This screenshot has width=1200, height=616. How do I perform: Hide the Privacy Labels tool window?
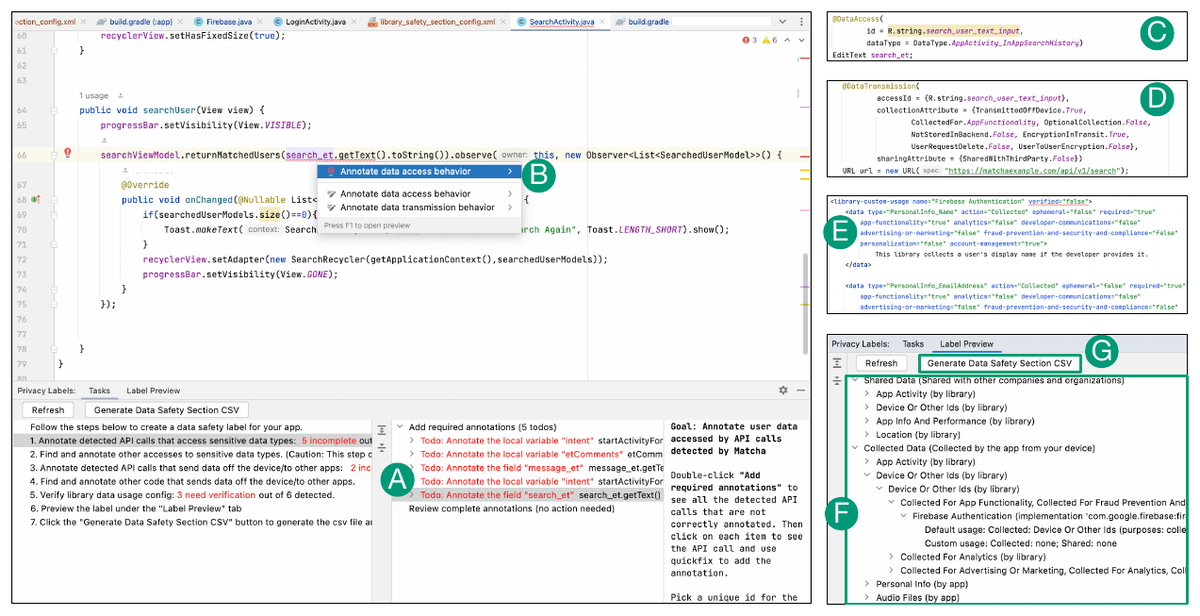(800, 391)
